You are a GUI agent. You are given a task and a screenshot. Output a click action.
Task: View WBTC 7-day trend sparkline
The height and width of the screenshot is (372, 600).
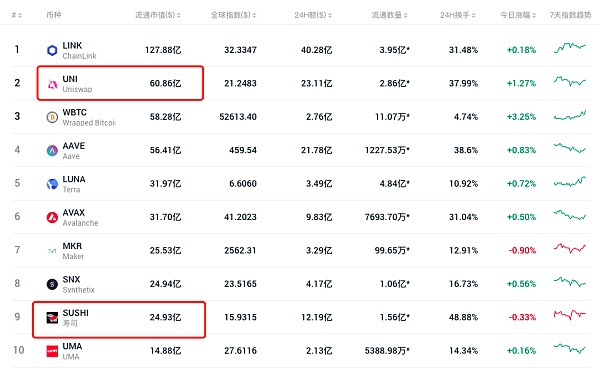point(570,115)
